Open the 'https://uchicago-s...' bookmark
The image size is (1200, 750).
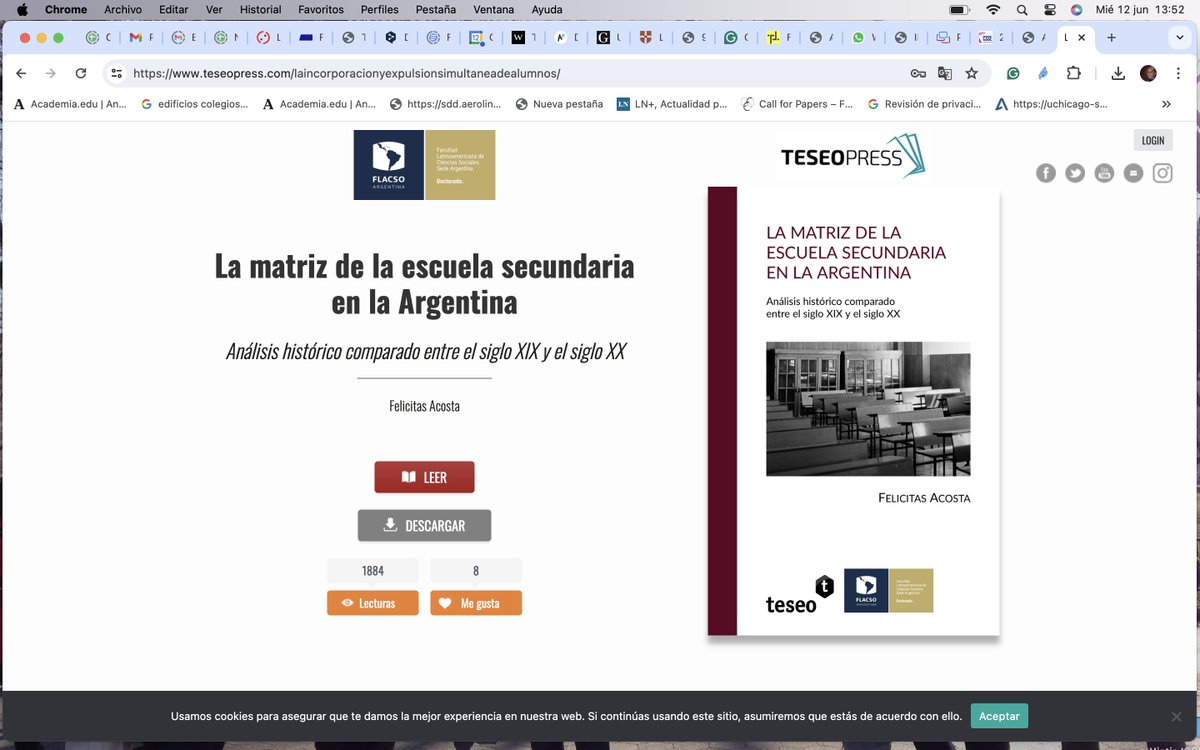(x=1051, y=104)
